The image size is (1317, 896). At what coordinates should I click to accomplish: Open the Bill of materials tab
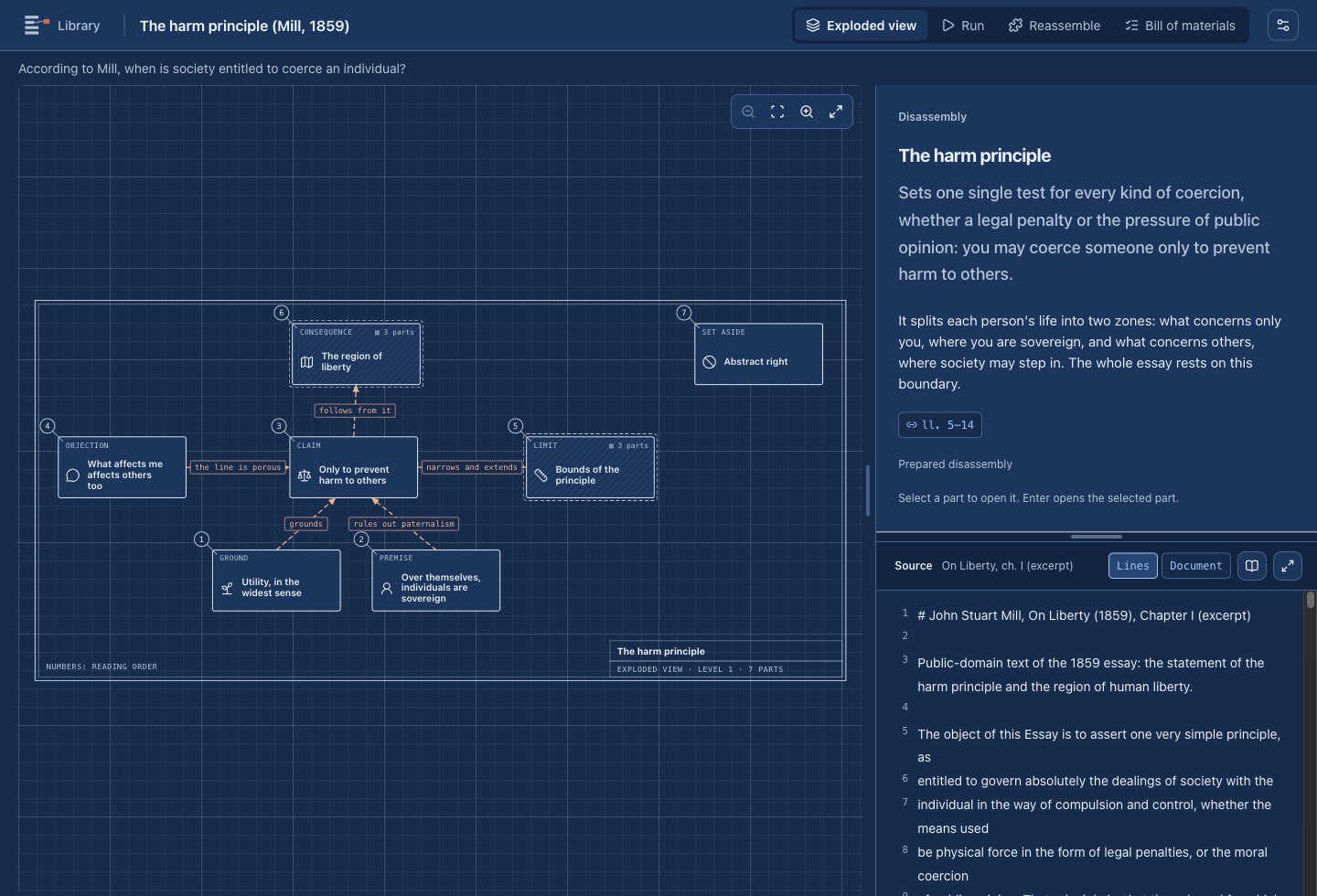1180,26
